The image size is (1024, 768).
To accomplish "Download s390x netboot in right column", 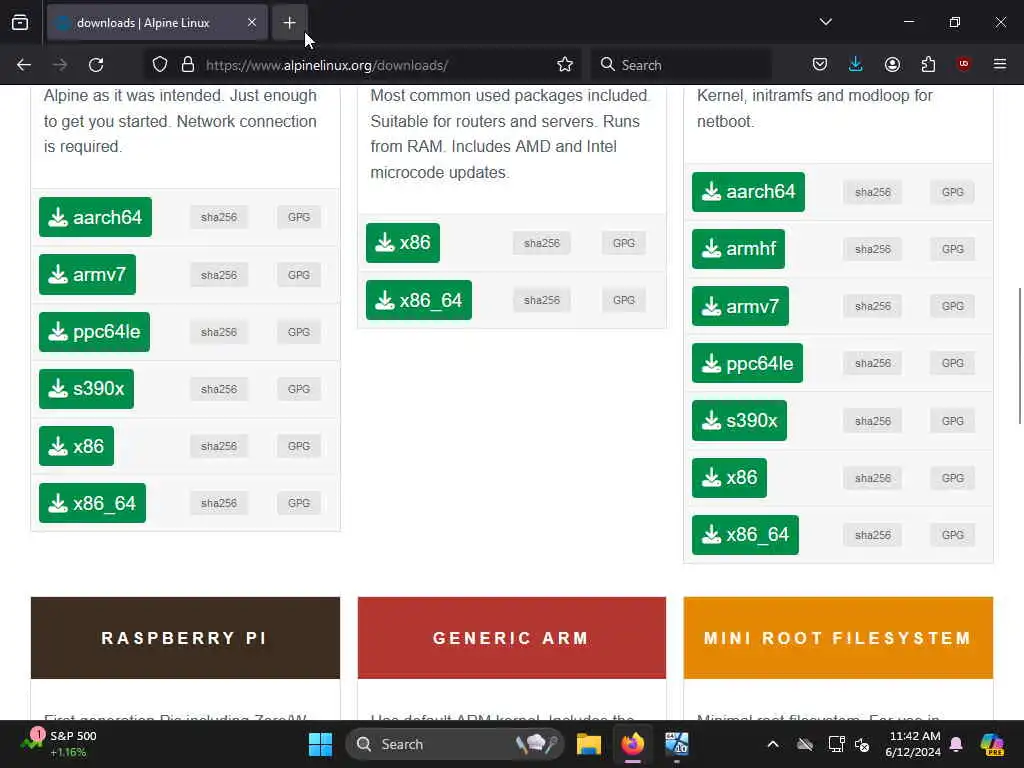I will (739, 421).
